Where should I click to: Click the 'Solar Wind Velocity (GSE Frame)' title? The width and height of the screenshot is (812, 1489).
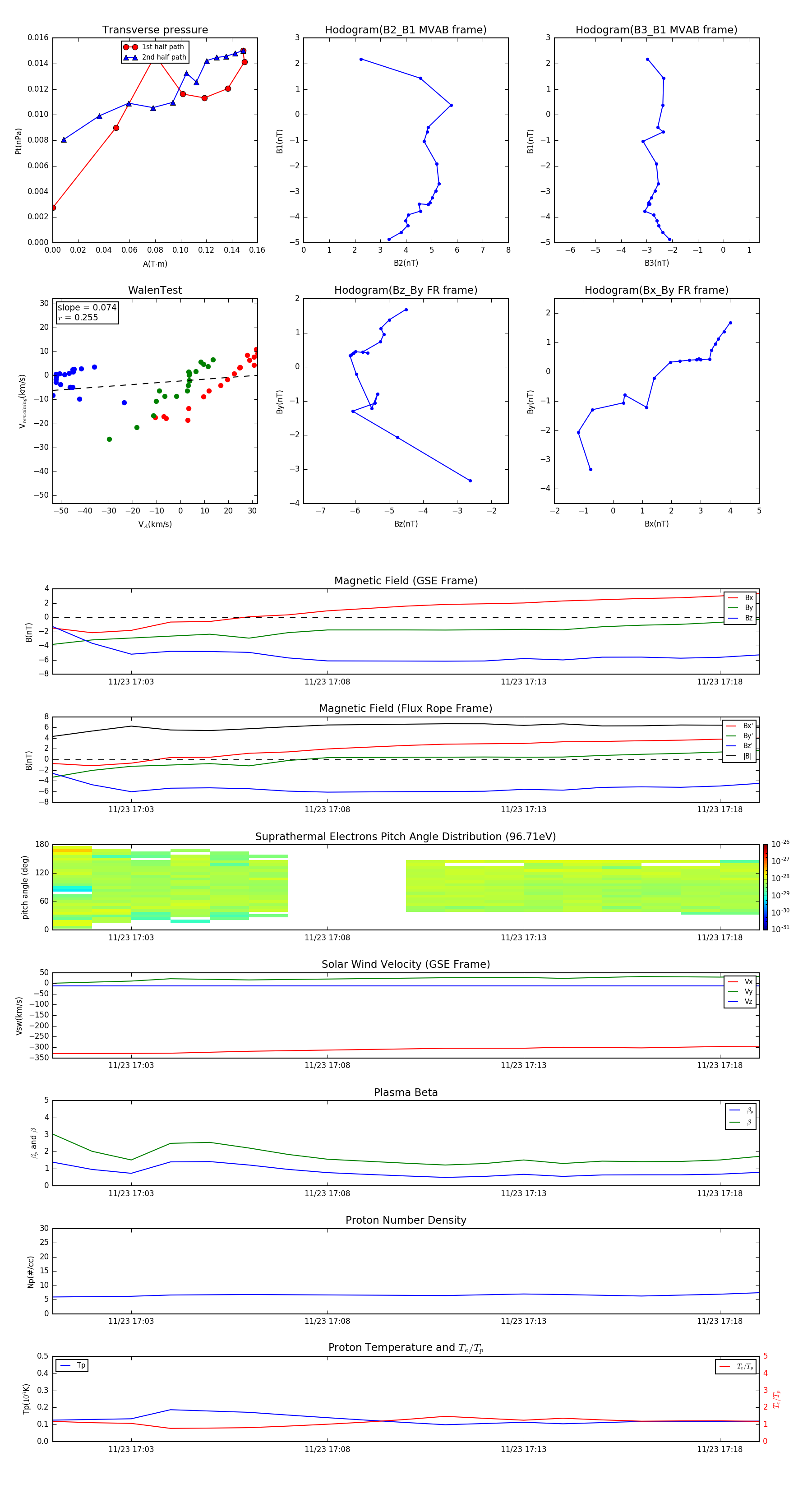click(406, 965)
